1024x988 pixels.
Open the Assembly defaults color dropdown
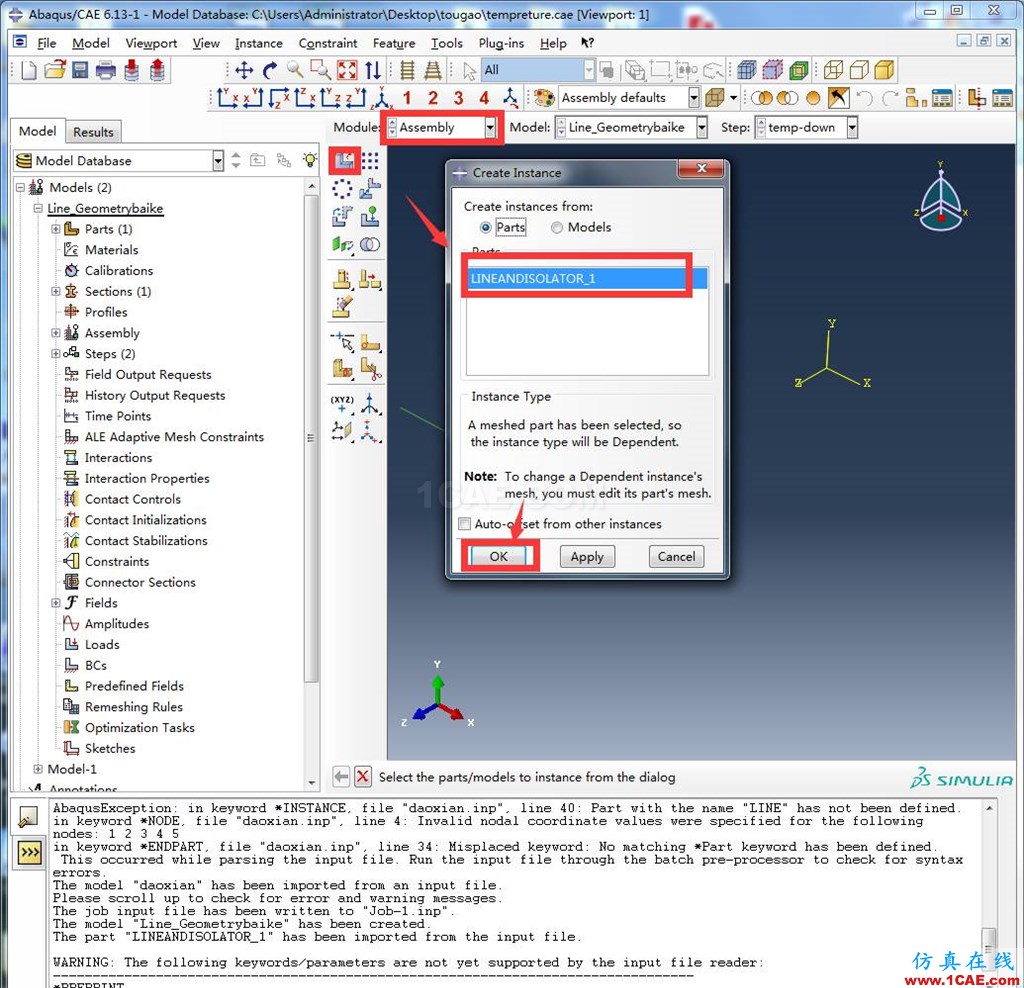point(694,98)
